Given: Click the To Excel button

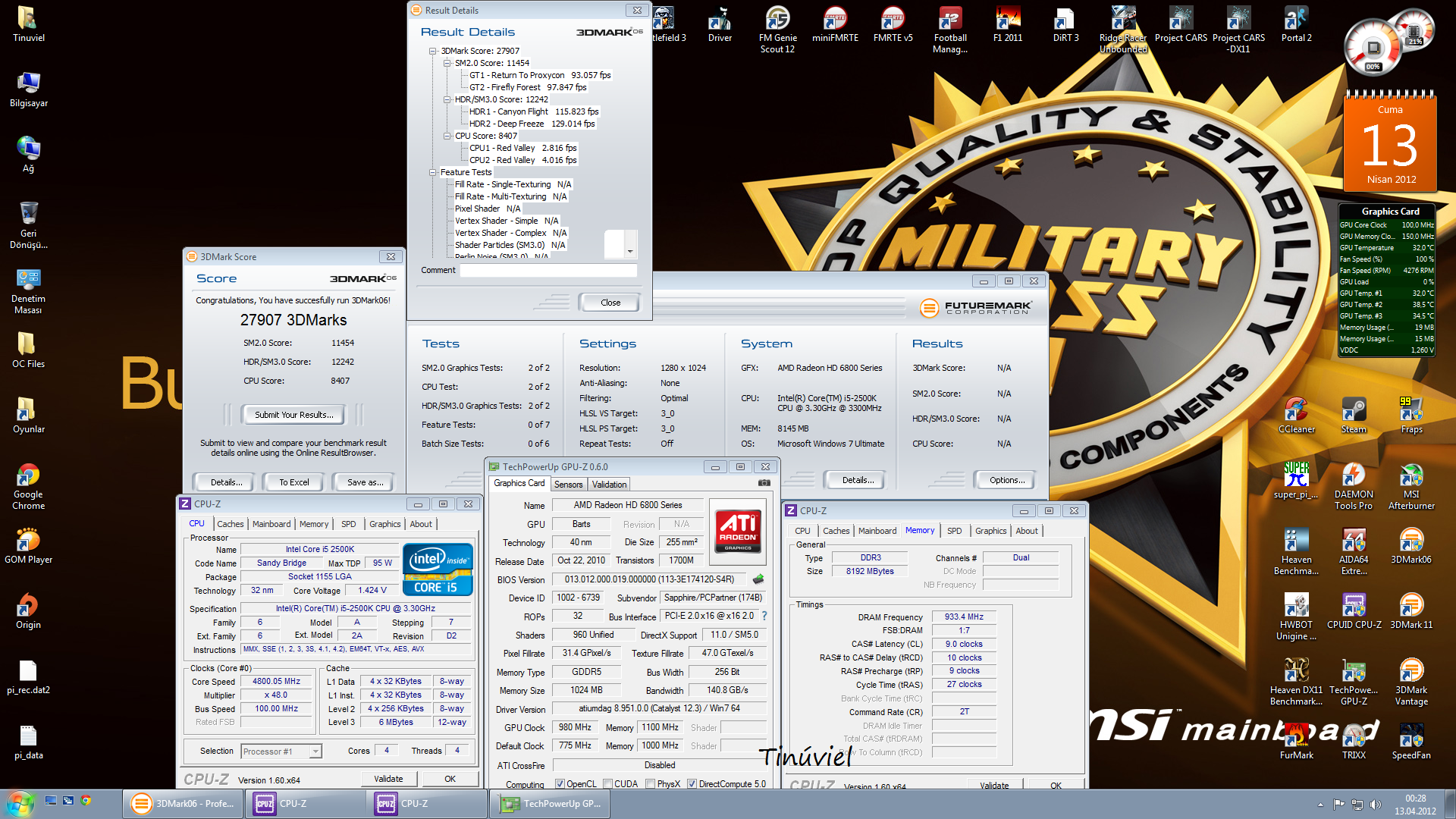Looking at the screenshot, I should 293,482.
